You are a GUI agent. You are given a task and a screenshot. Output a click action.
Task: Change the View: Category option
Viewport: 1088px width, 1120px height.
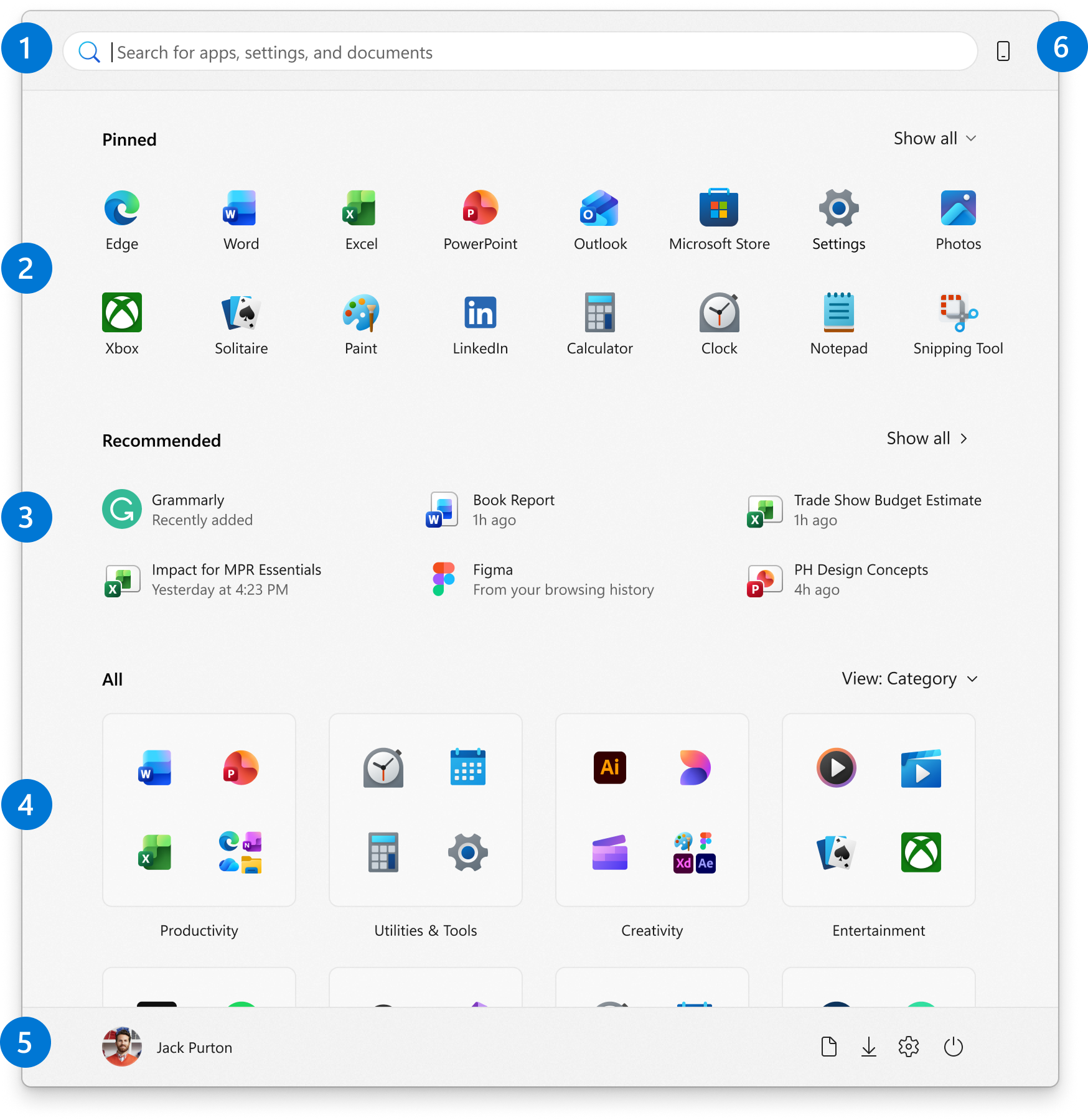[909, 679]
